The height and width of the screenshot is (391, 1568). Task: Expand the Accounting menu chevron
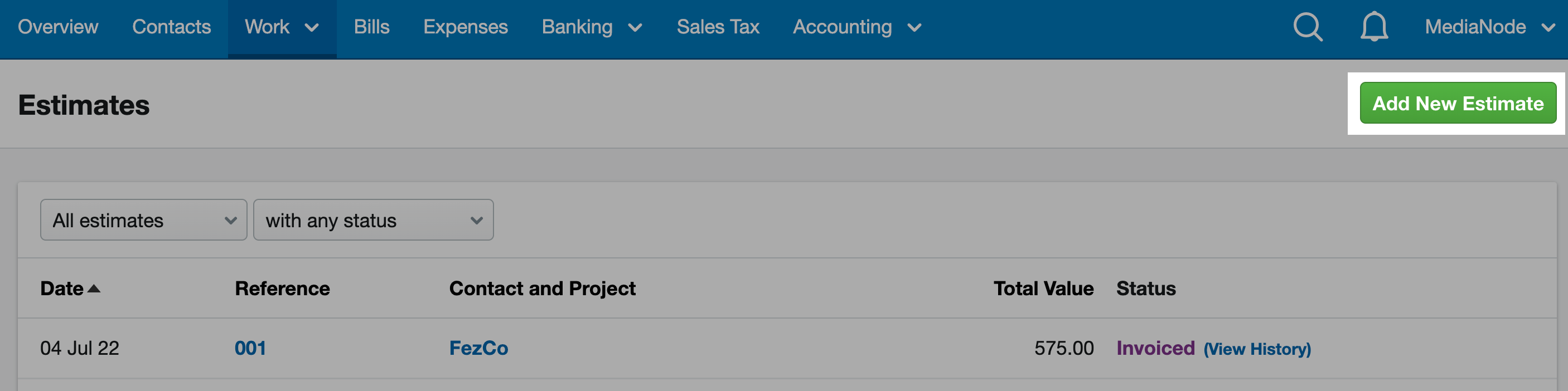click(x=914, y=28)
